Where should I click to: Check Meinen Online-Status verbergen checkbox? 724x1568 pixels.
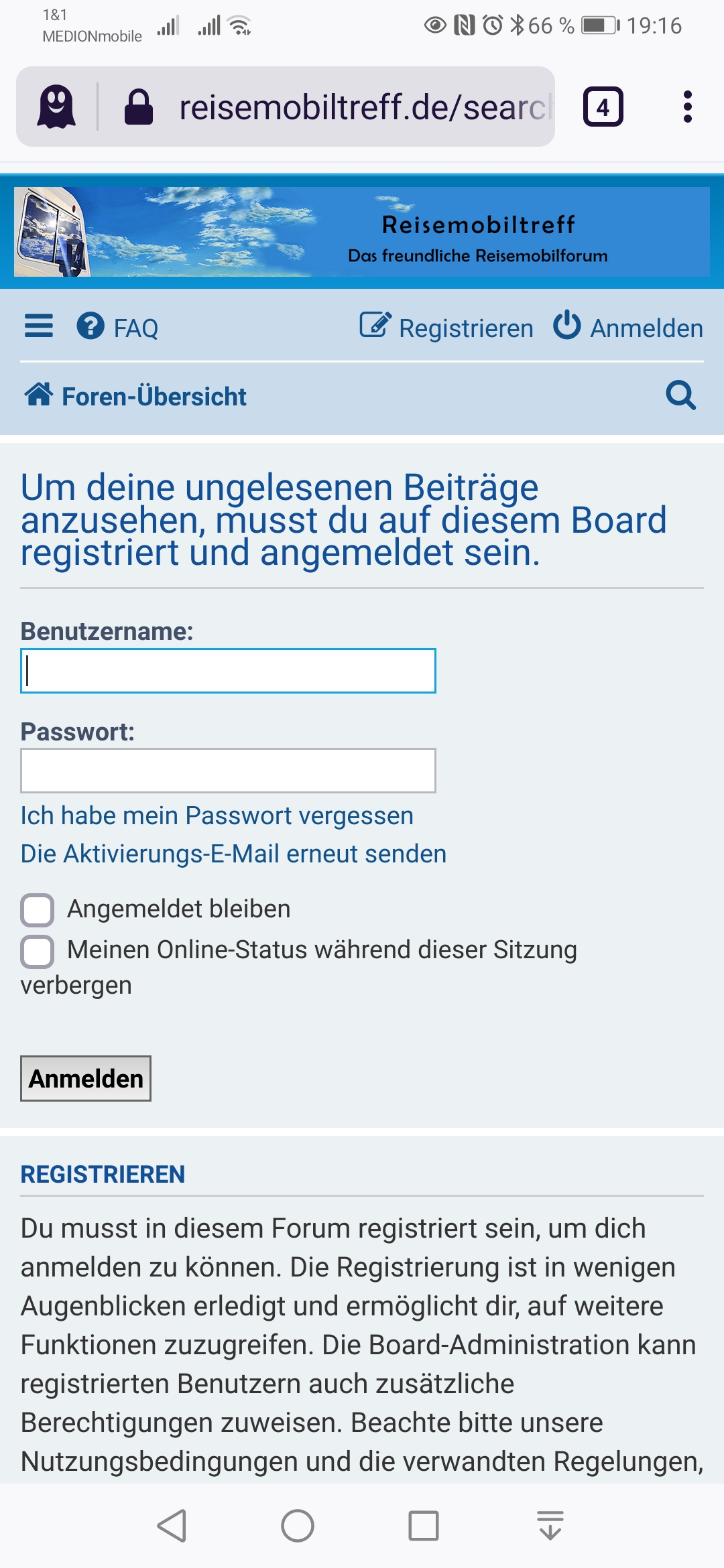(x=38, y=952)
